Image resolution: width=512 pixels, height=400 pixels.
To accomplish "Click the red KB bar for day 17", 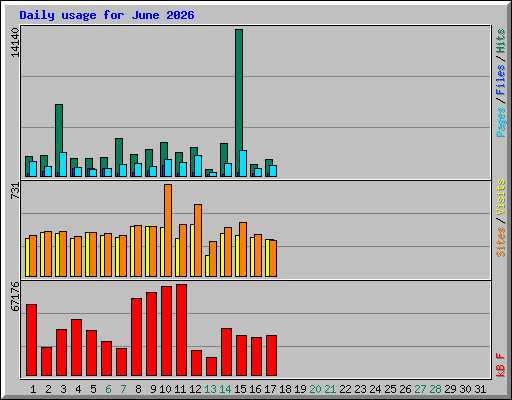I will coord(272,356).
